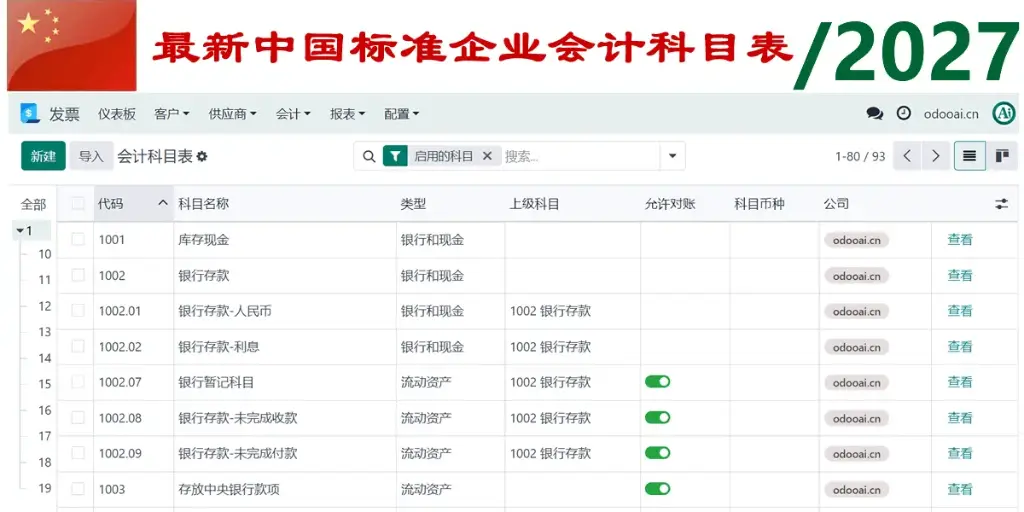1024x512 pixels.
Task: Select checkbox for row 1002
Action: (78, 275)
